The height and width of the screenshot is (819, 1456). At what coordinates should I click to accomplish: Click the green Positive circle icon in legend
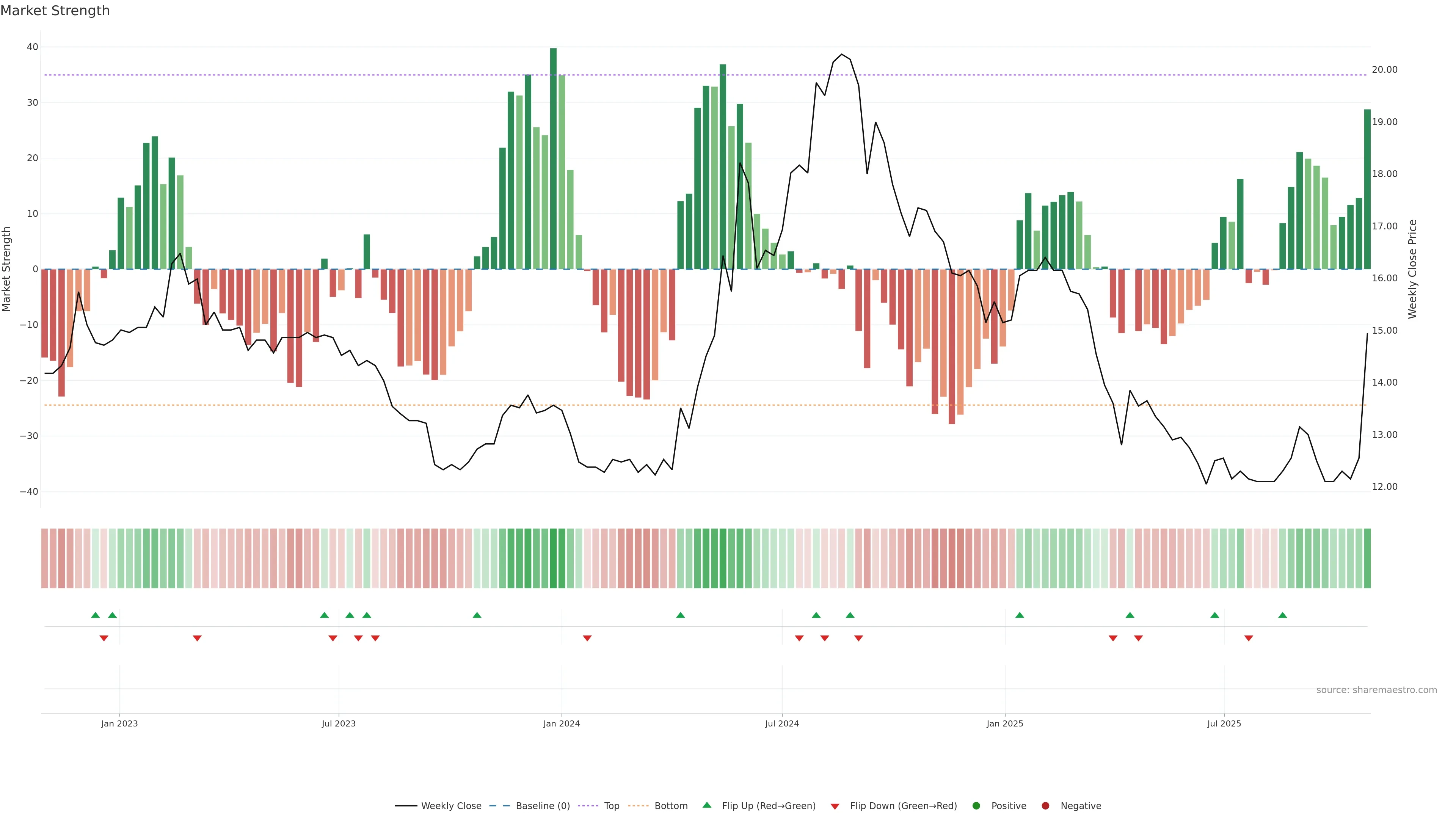976,806
